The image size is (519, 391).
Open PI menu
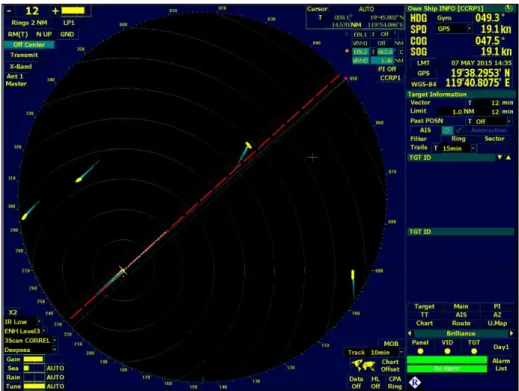pos(497,306)
